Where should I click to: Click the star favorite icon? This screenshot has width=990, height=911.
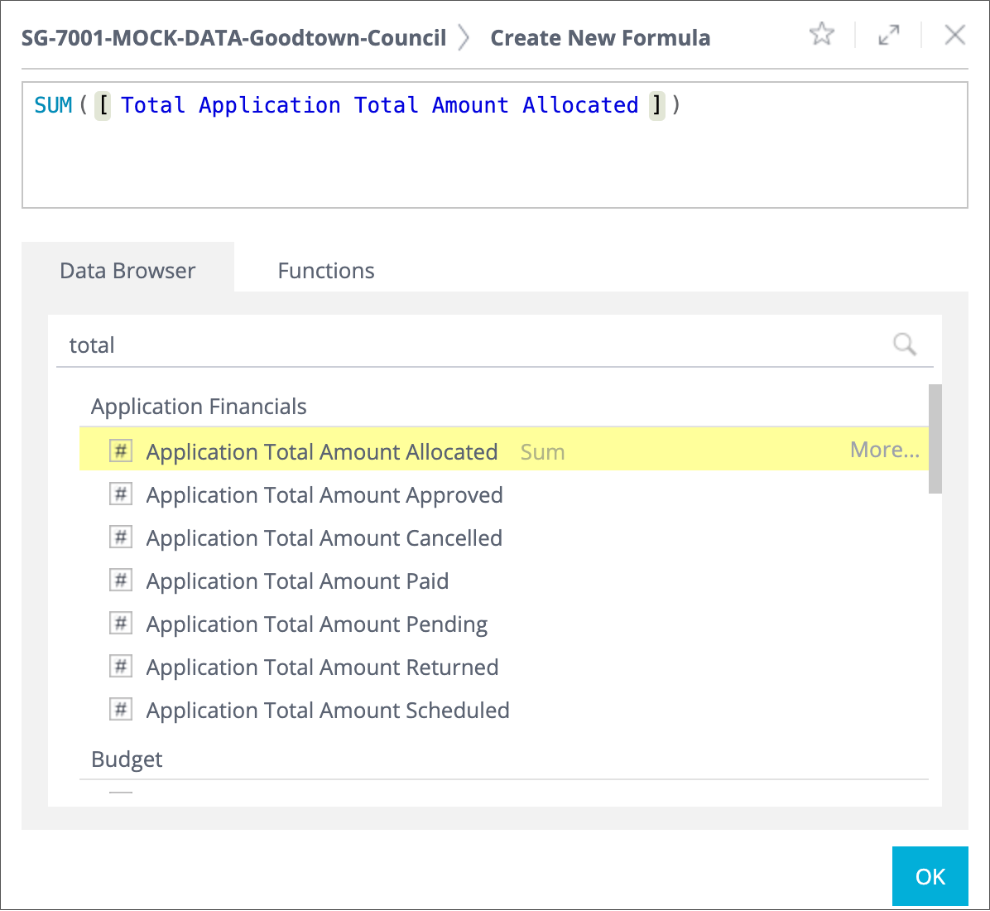(821, 36)
